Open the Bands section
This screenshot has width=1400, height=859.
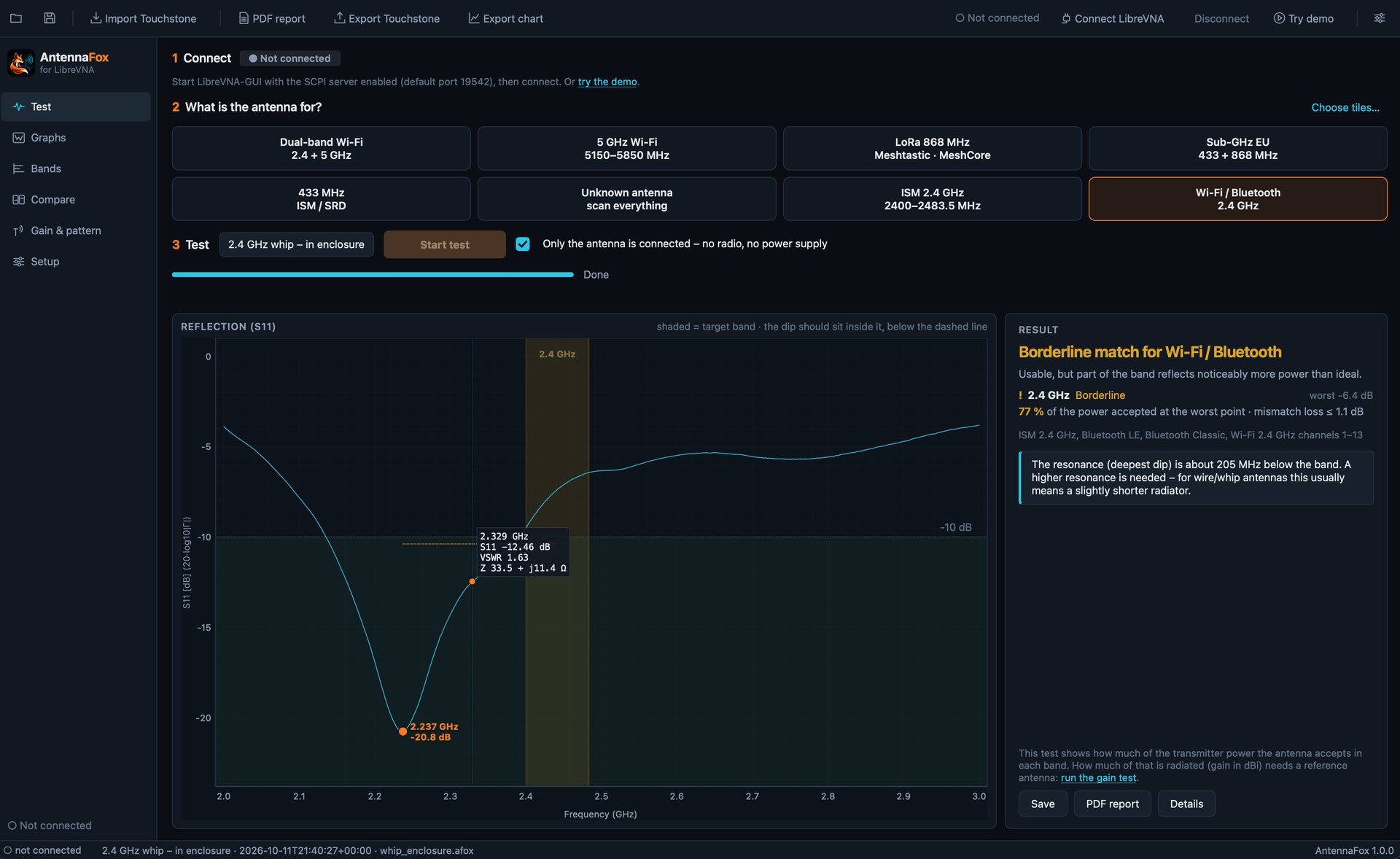76,168
